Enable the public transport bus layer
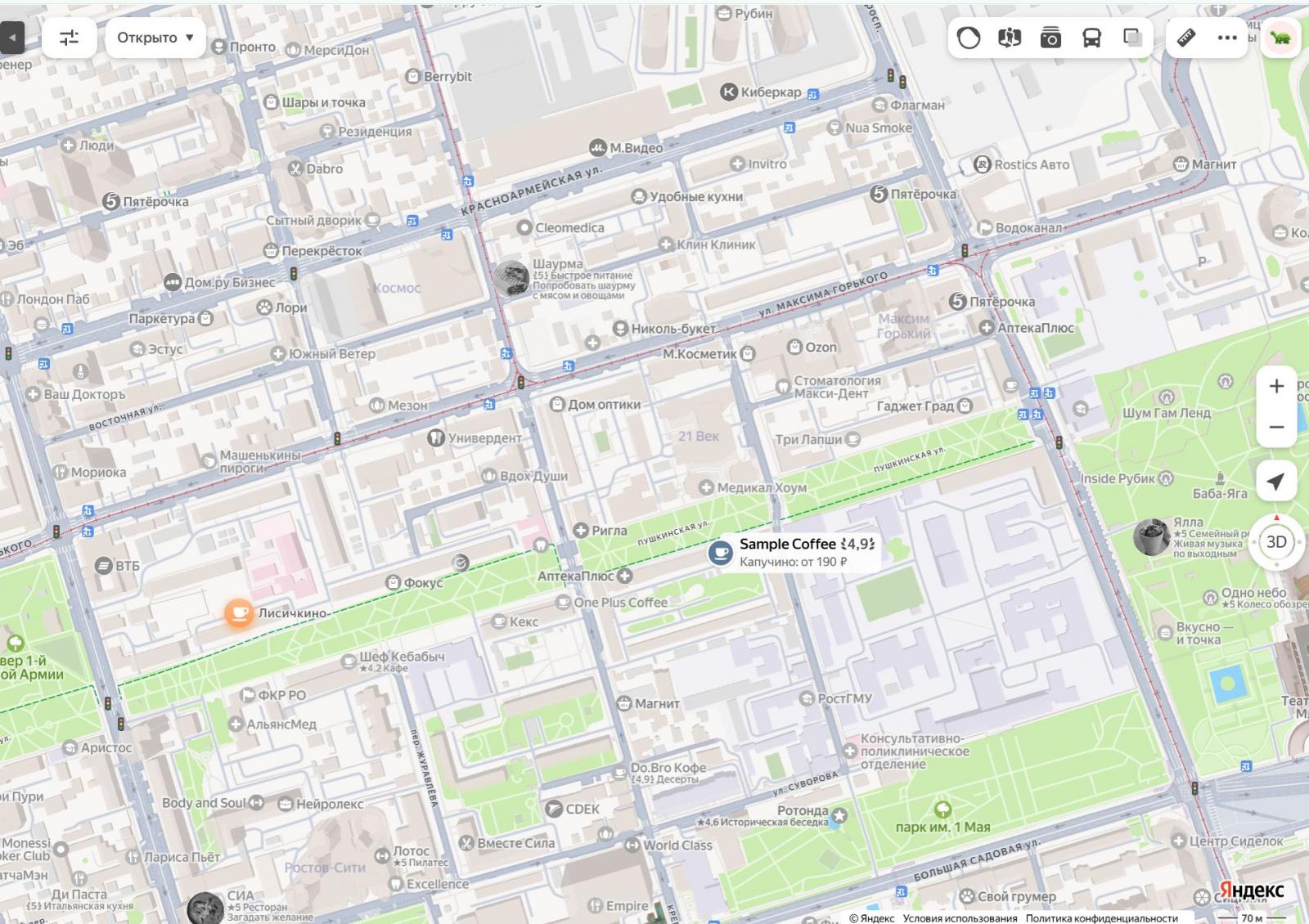The width and height of the screenshot is (1309, 924). pos(1091,38)
